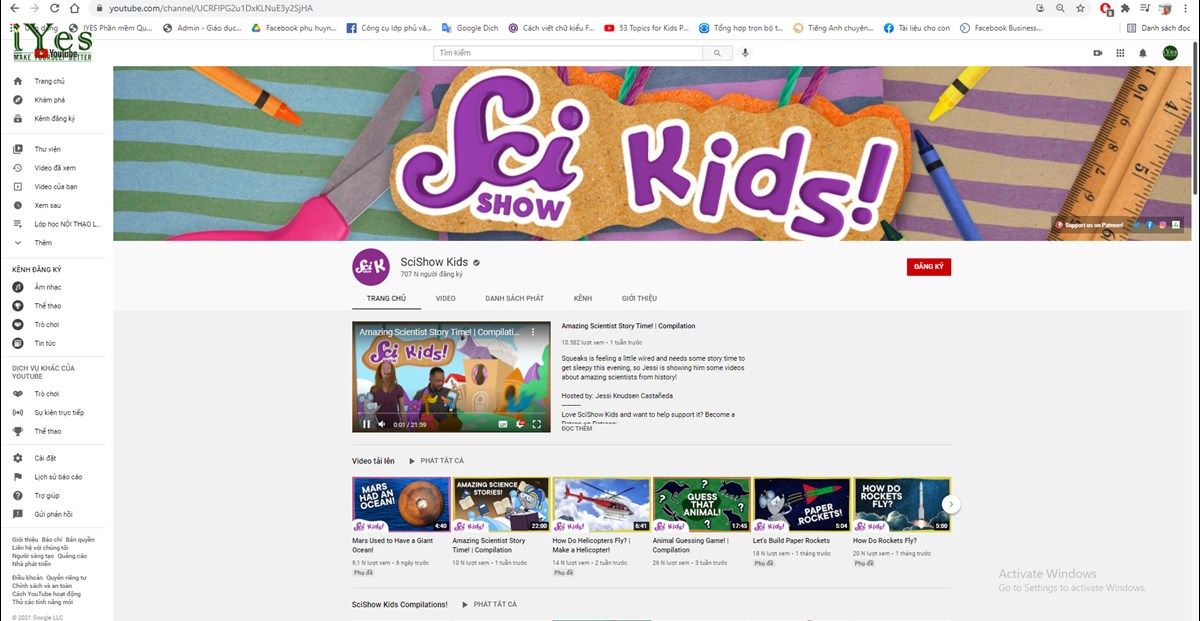Toggle subtitles on the featured video
Screen dimensions: 1200x621
pyautogui.click(x=503, y=424)
